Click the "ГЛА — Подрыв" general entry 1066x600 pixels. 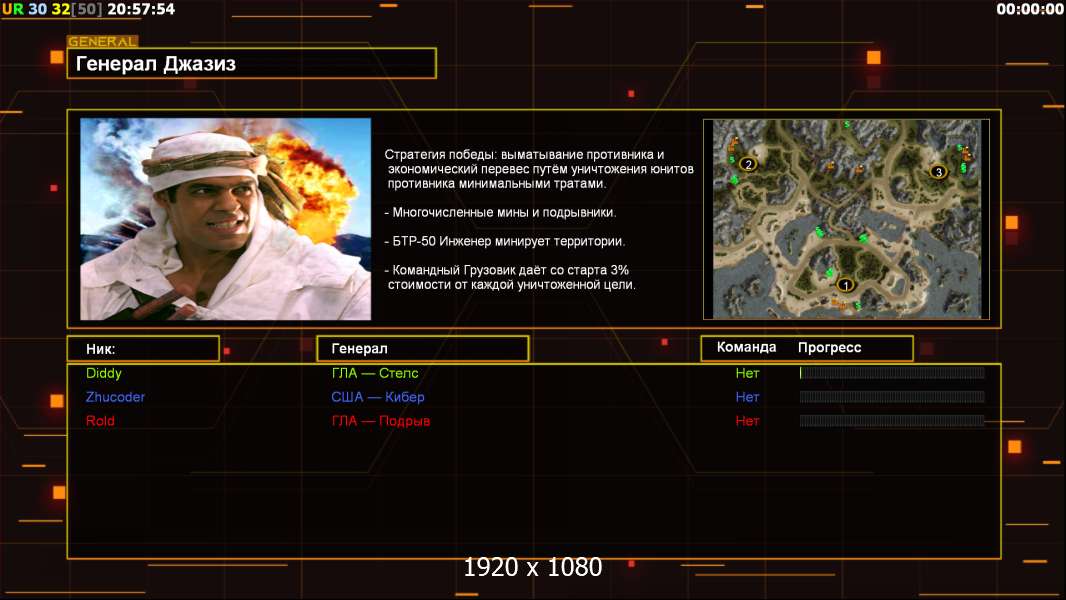(x=381, y=421)
